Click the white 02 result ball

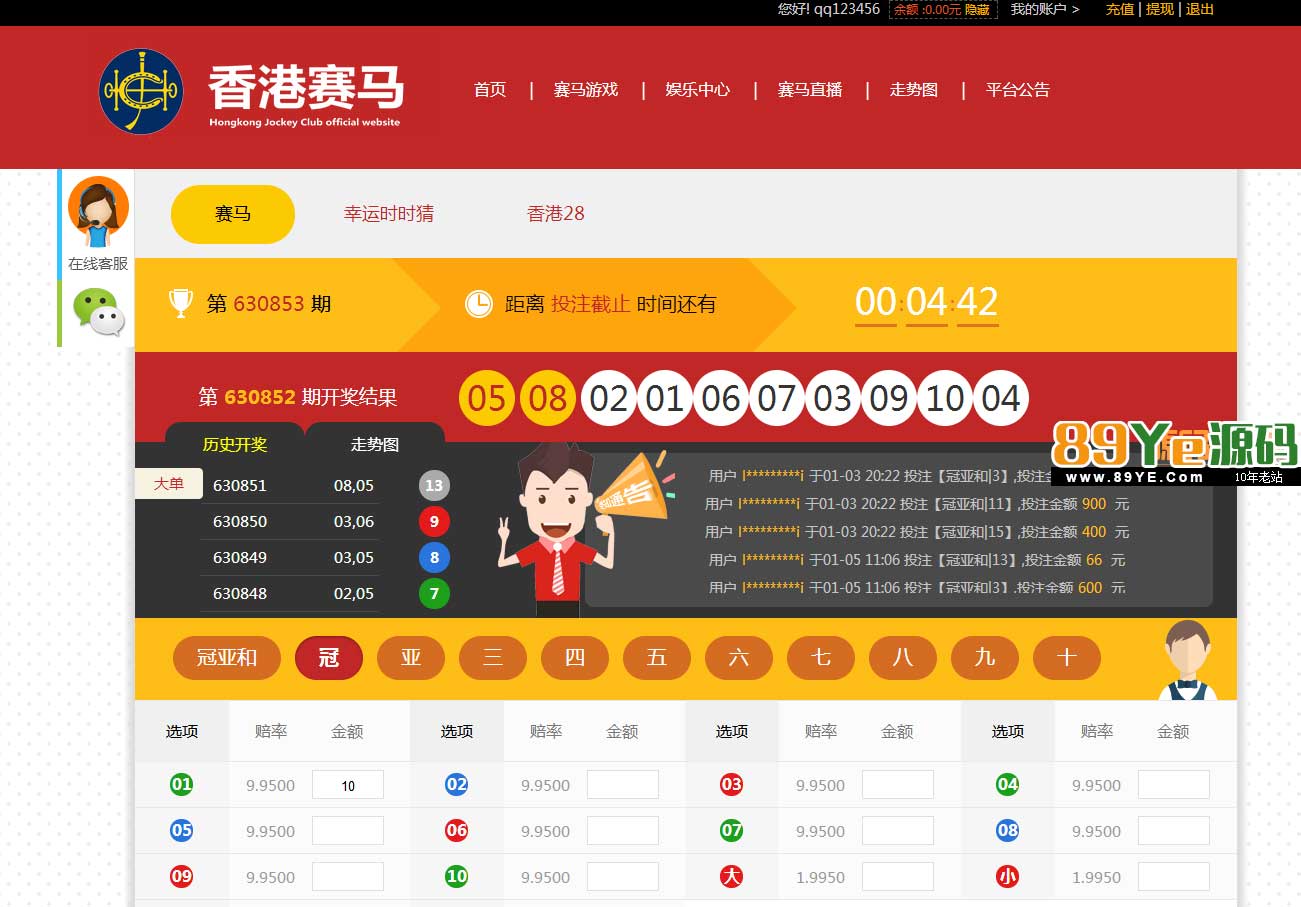click(x=608, y=399)
